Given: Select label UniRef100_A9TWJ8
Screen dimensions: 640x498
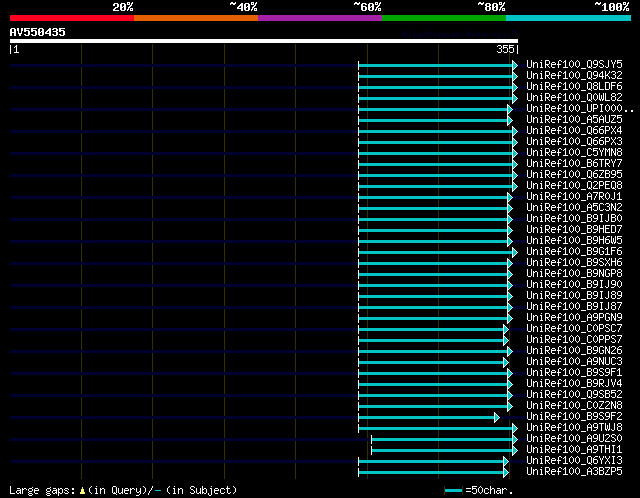Looking at the screenshot, I should click(574, 428).
